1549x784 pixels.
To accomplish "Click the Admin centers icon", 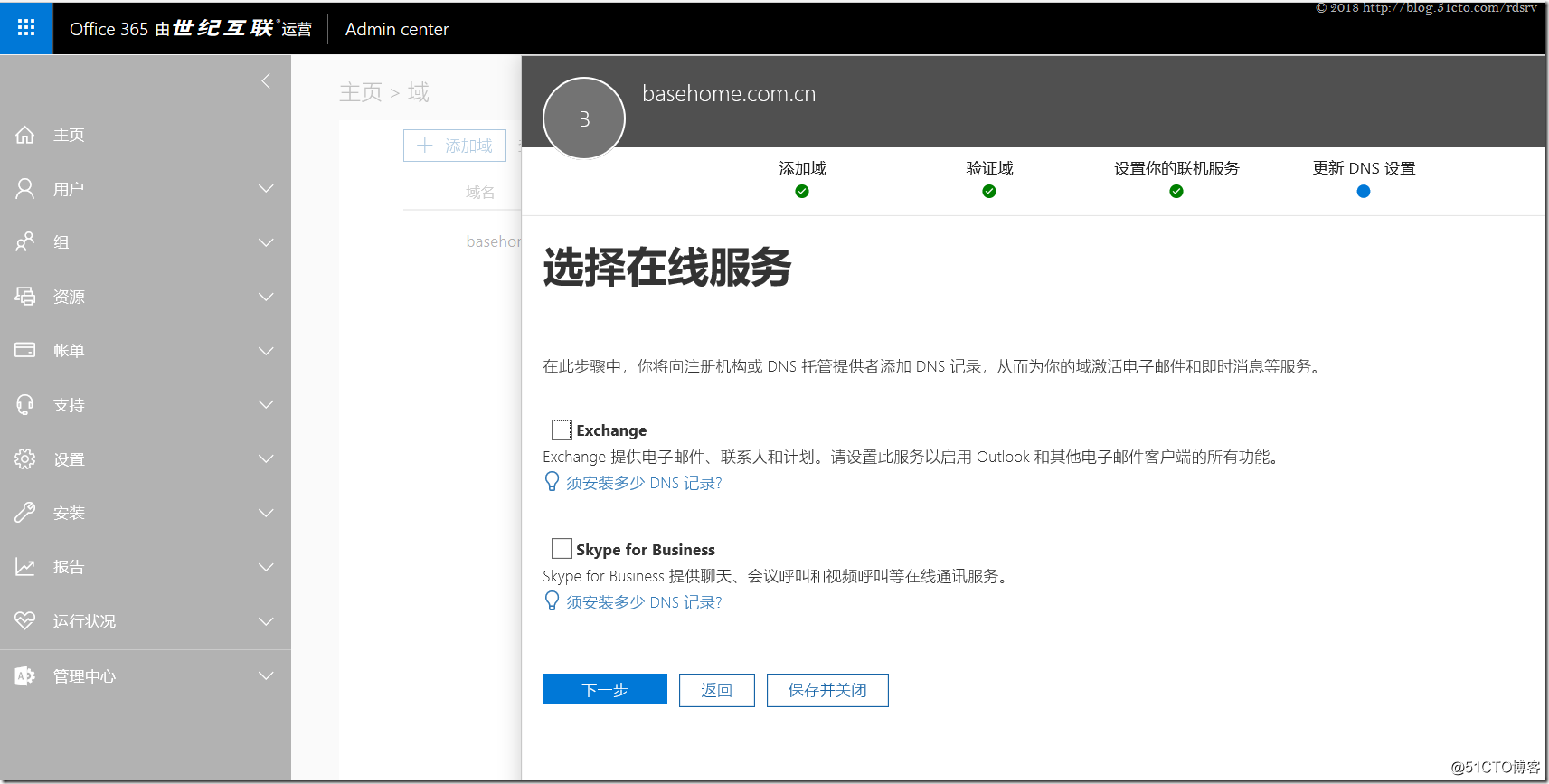I will [x=25, y=675].
